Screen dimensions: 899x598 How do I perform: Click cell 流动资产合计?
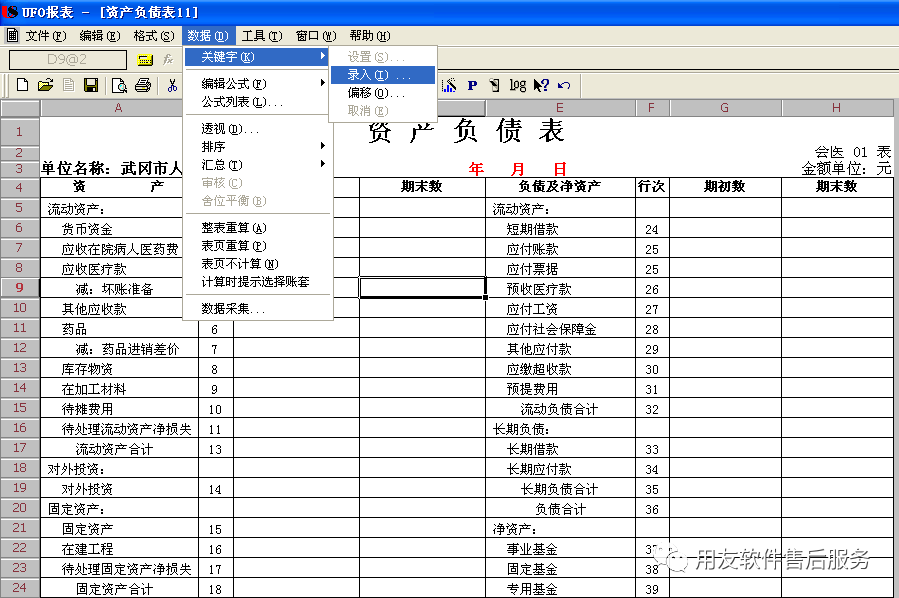pos(119,450)
